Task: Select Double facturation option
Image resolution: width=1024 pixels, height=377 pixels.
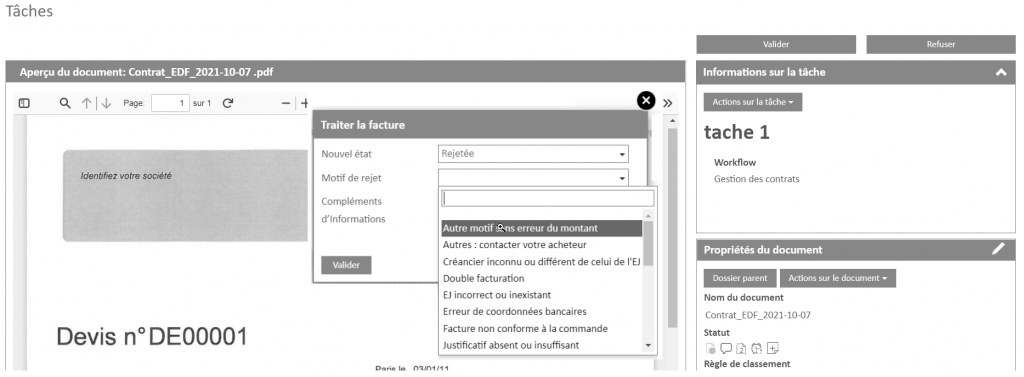Action: coord(541,279)
